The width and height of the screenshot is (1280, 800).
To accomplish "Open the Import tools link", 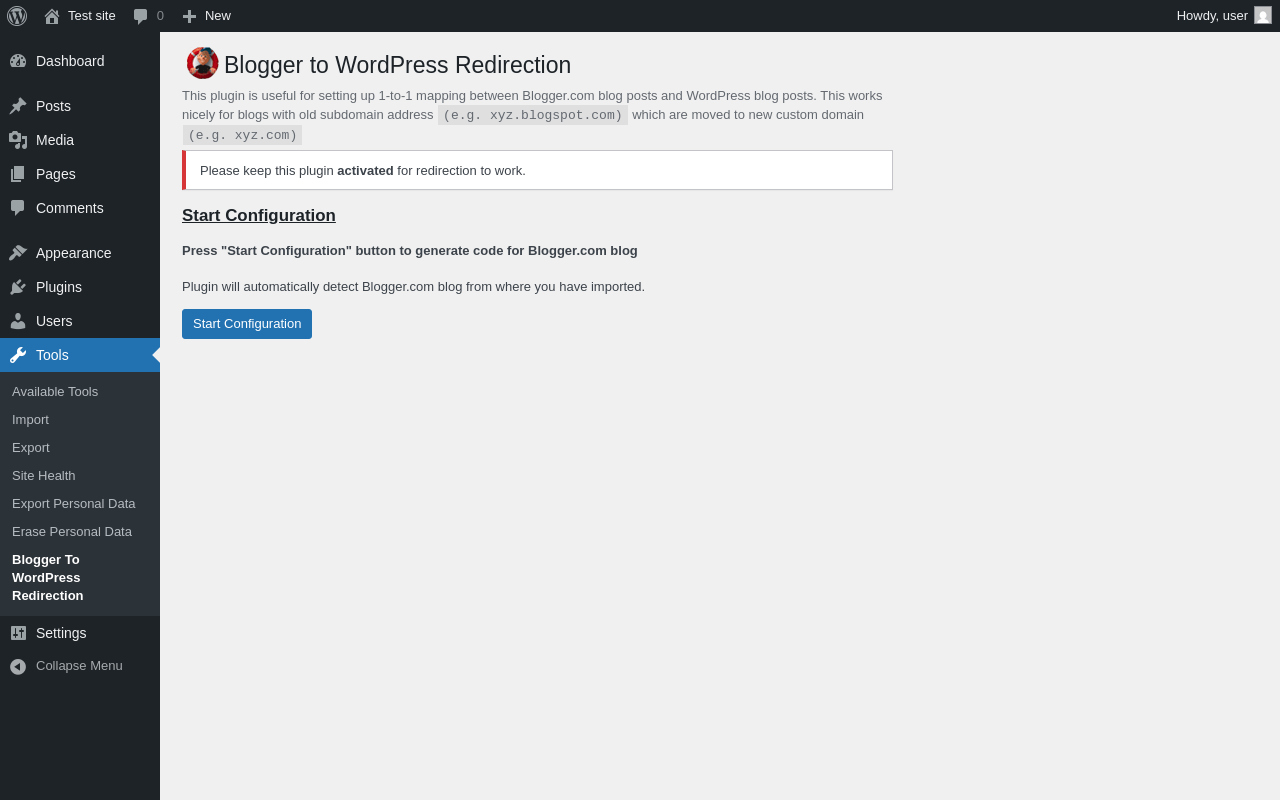I will [30, 420].
